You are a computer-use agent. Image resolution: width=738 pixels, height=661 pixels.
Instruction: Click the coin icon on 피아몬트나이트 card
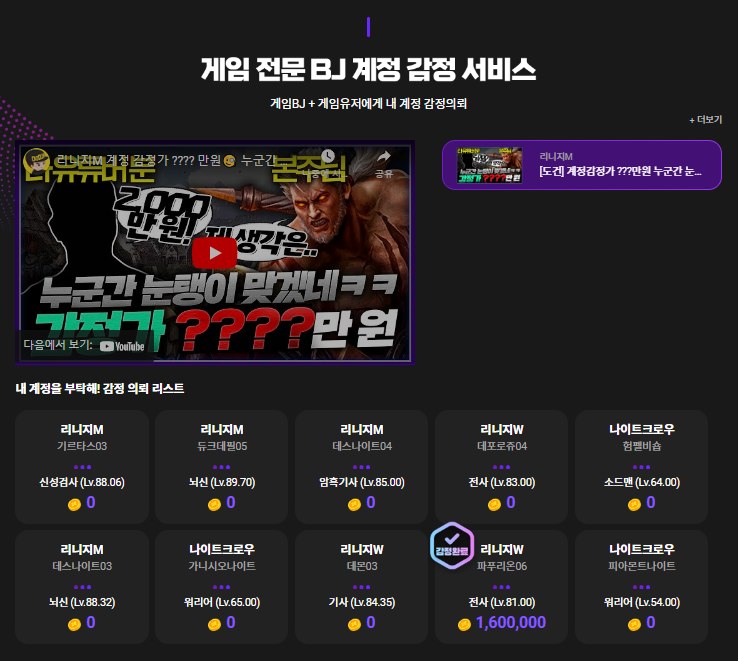634,625
